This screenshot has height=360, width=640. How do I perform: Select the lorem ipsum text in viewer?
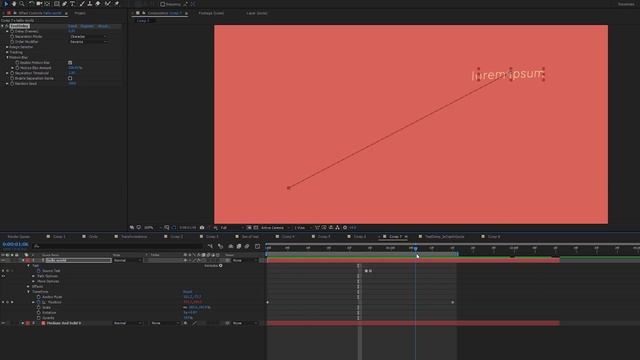(x=508, y=75)
